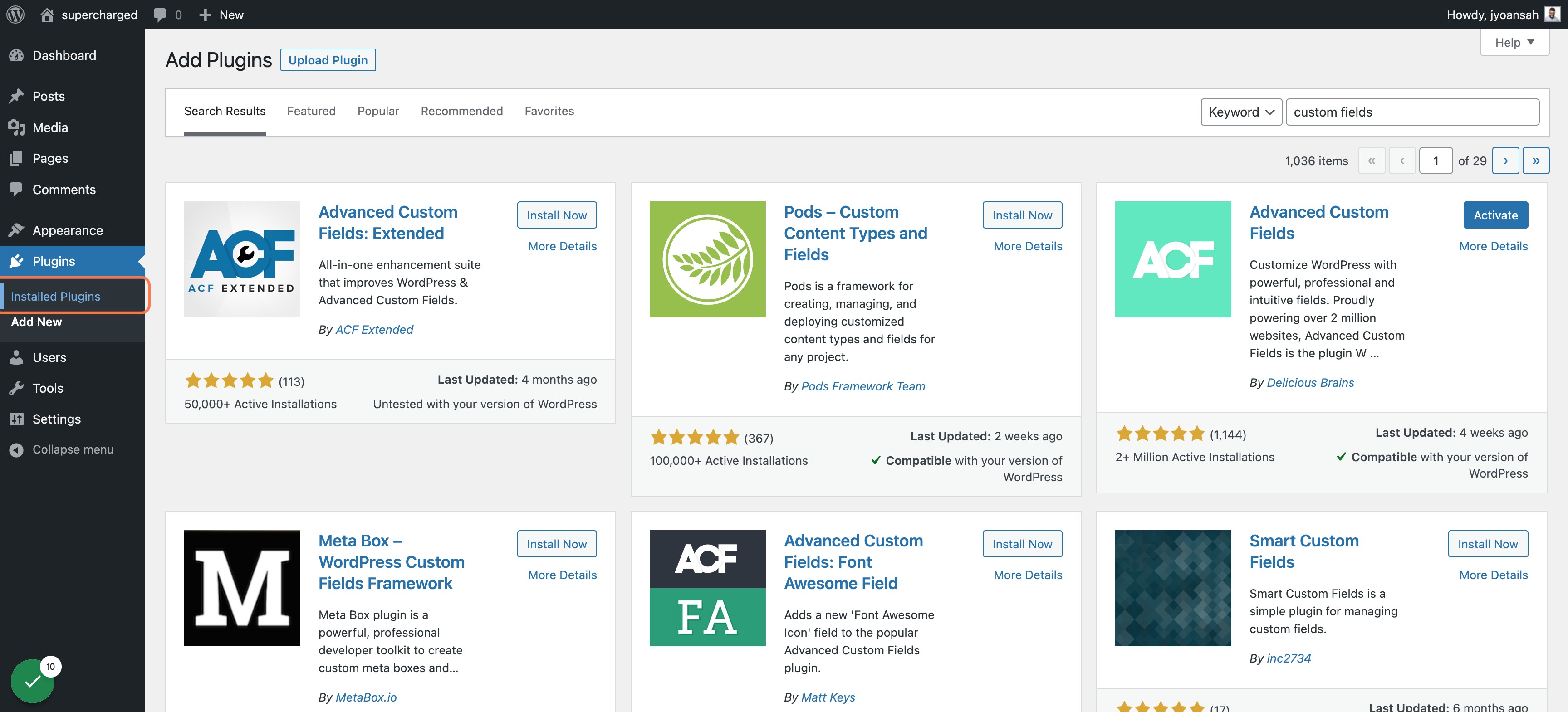The width and height of the screenshot is (1568, 712).
Task: Open the Dashboard menu item
Action: pos(73,55)
